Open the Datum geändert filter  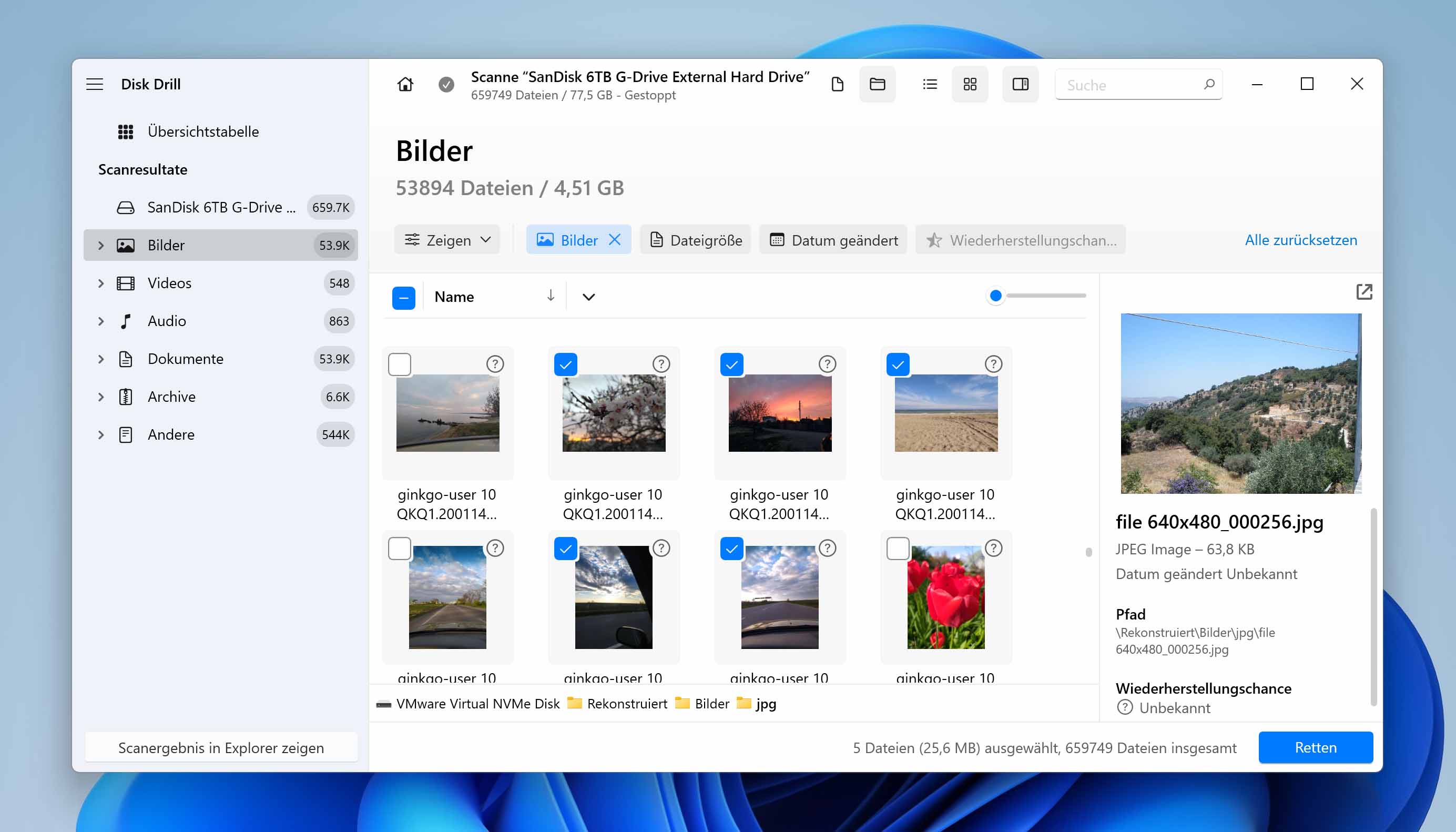coord(833,240)
